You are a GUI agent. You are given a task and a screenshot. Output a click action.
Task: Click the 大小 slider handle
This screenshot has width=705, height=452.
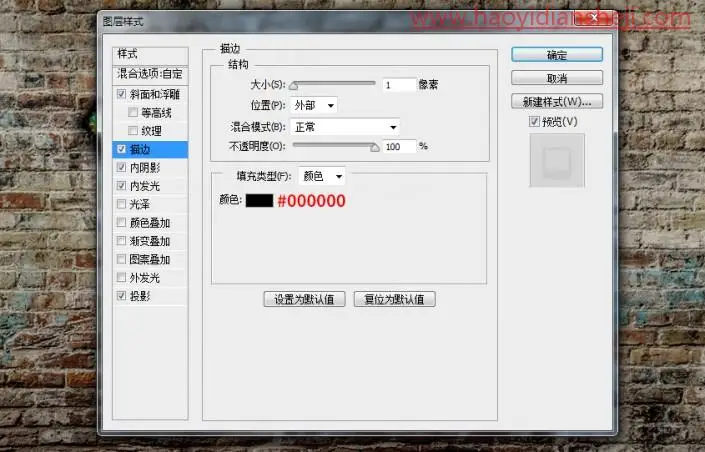pos(294,85)
